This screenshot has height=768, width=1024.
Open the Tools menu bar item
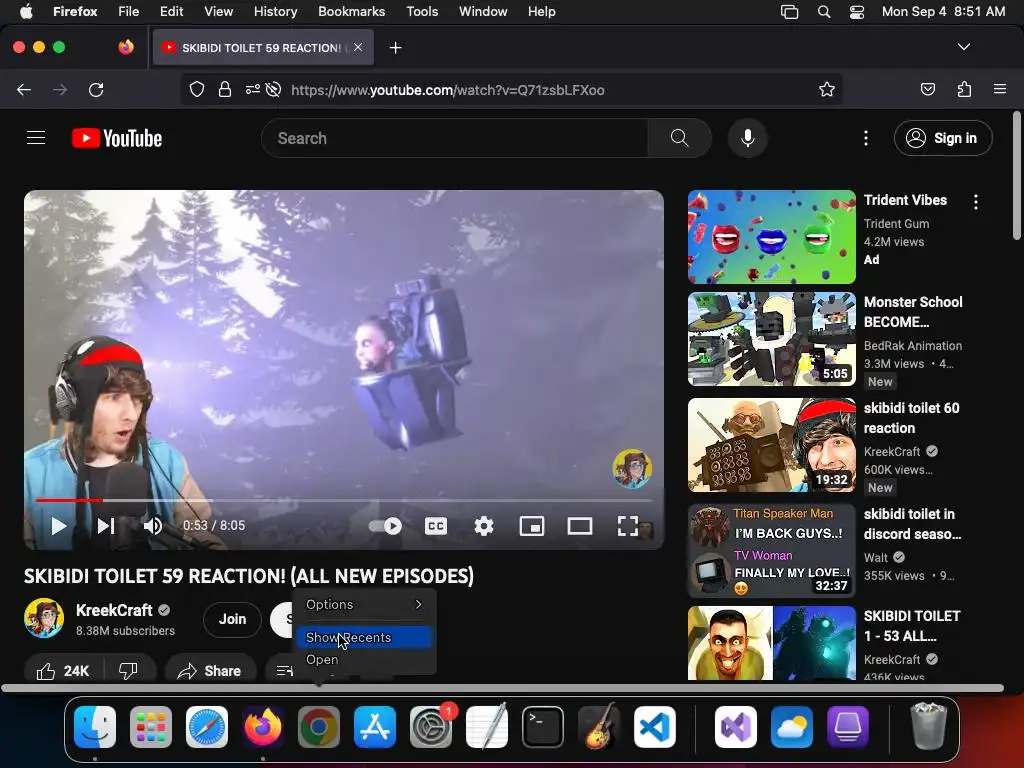click(422, 12)
